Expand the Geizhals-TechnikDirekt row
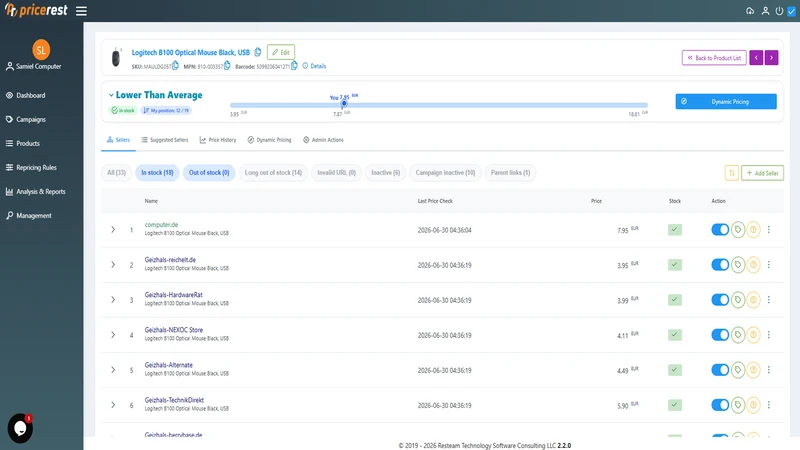Image resolution: width=800 pixels, height=450 pixels. click(x=113, y=405)
